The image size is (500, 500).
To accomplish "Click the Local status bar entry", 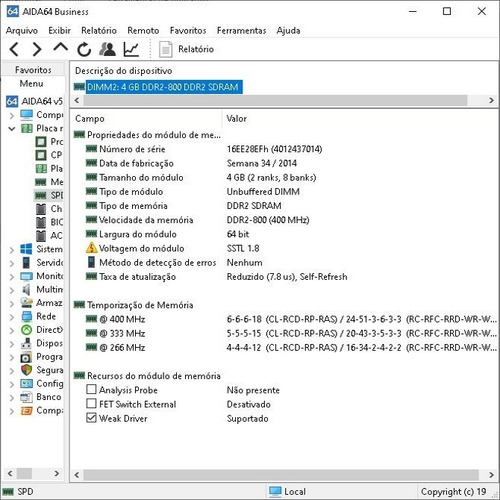I will click(x=287, y=492).
